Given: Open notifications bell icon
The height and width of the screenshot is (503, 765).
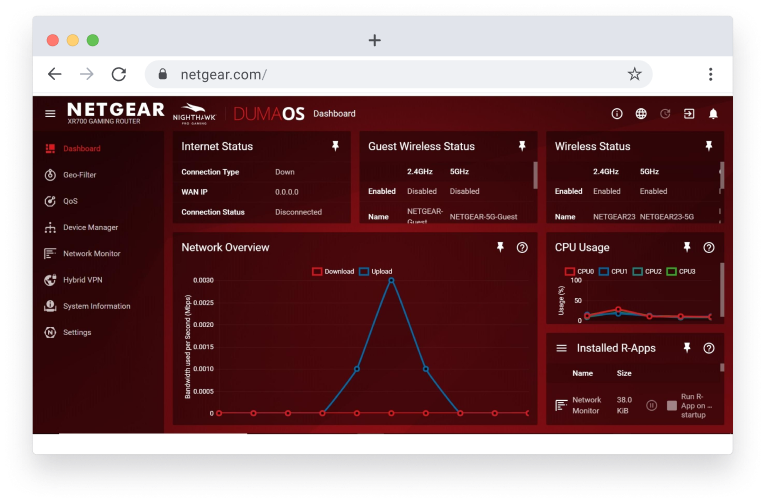Looking at the screenshot, I should (713, 114).
